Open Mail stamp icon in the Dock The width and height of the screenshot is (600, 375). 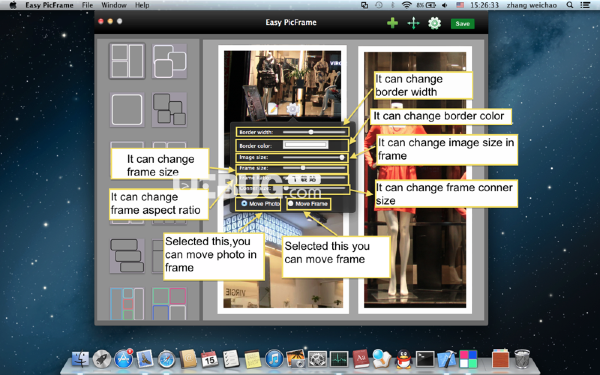145,359
